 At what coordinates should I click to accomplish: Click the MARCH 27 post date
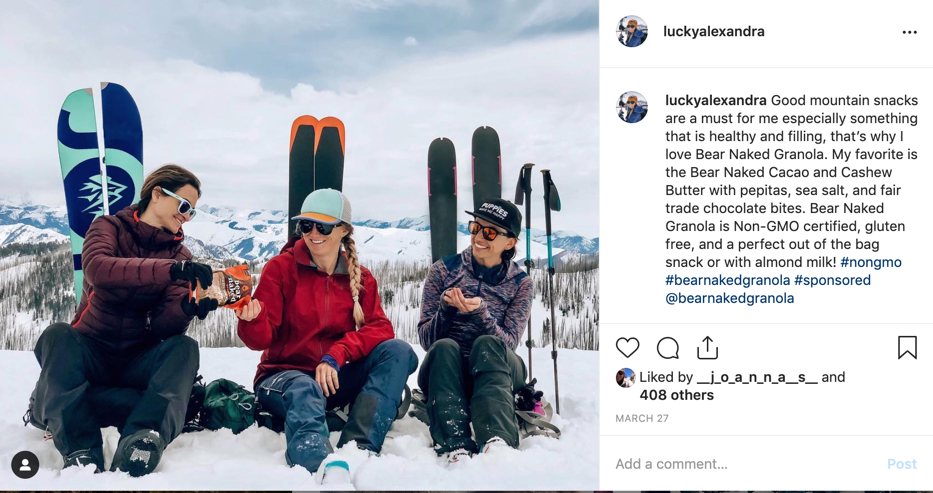tap(642, 419)
